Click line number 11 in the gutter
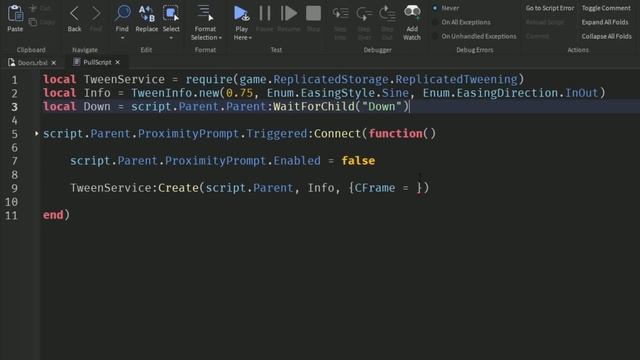 11,216
